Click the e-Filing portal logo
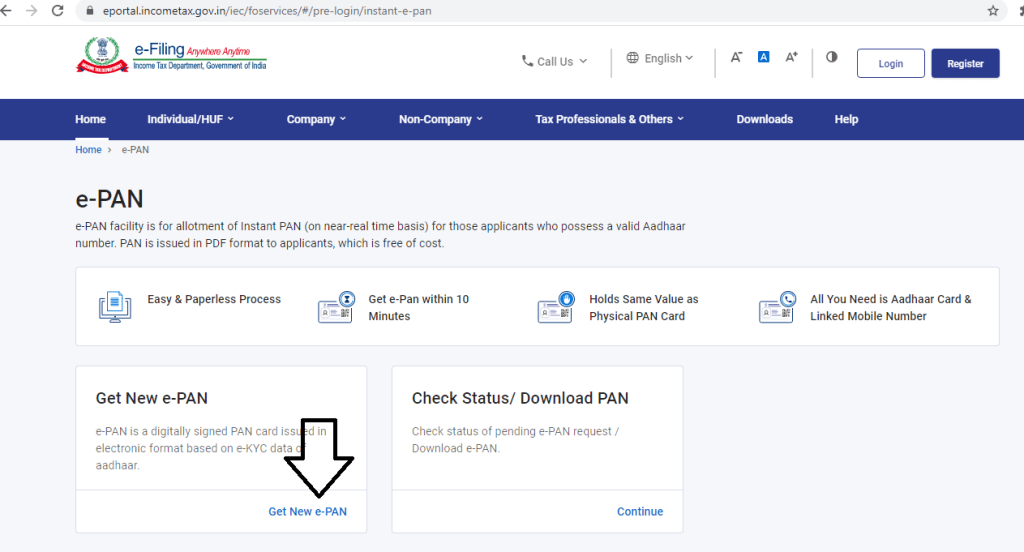The image size is (1024, 552). tap(171, 58)
